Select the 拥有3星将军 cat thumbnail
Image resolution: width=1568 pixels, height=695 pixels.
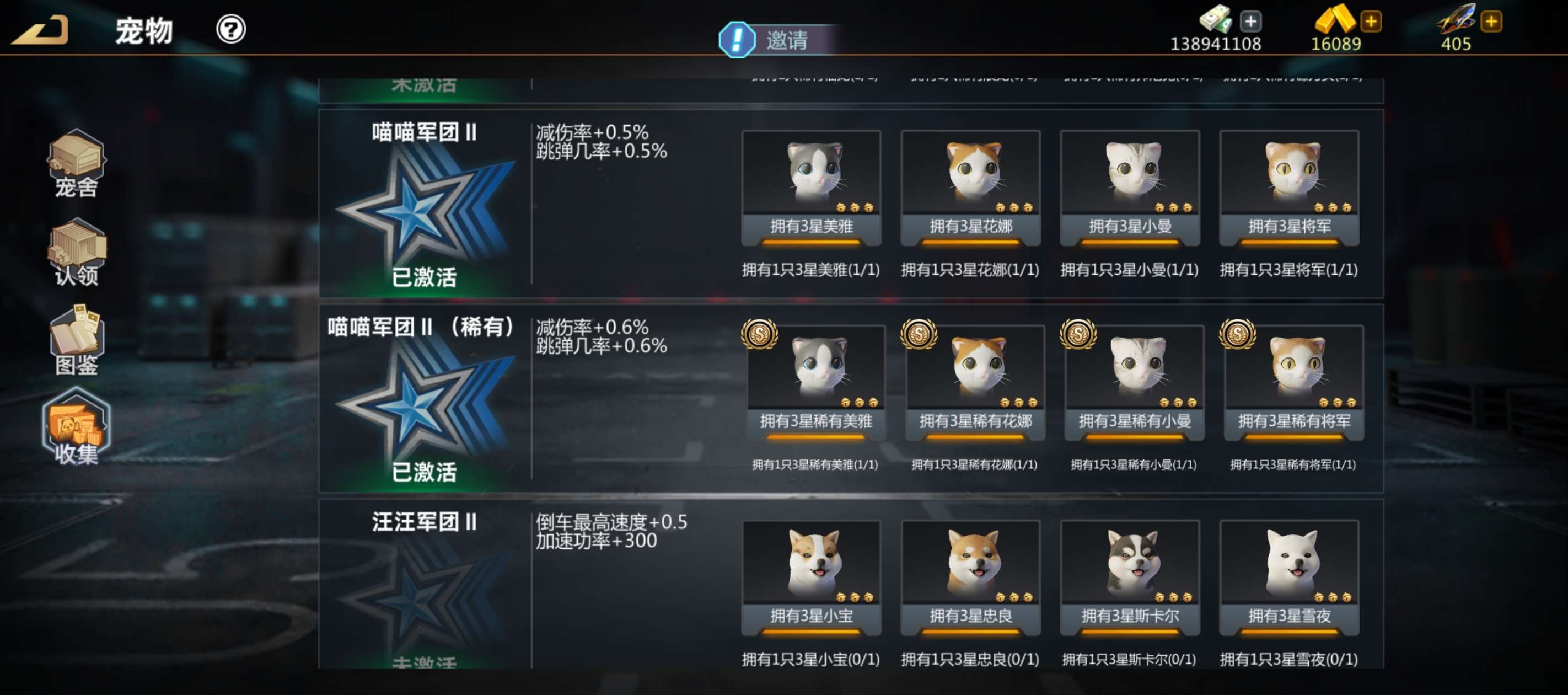[x=1289, y=188]
